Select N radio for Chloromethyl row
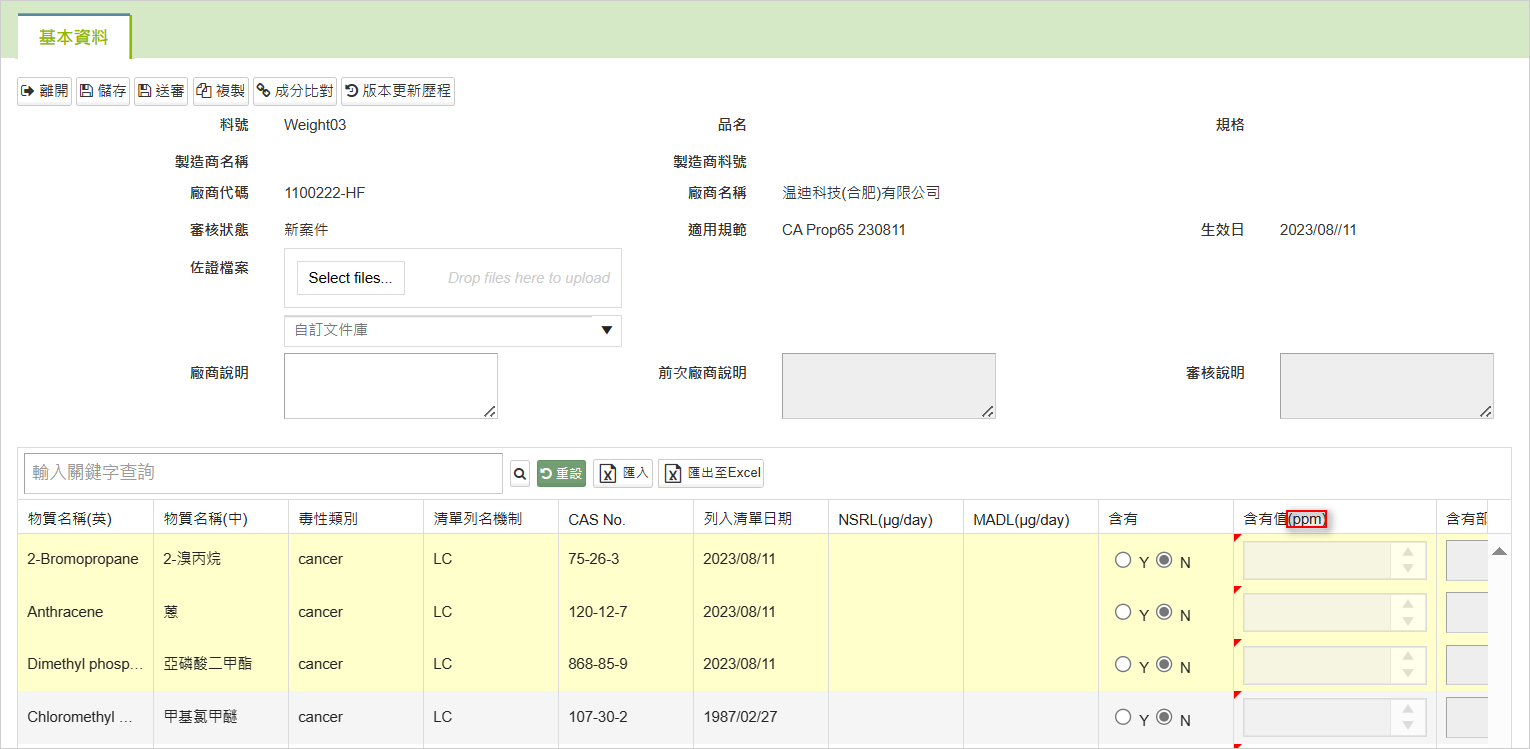The height and width of the screenshot is (749, 1530). tap(1164, 717)
